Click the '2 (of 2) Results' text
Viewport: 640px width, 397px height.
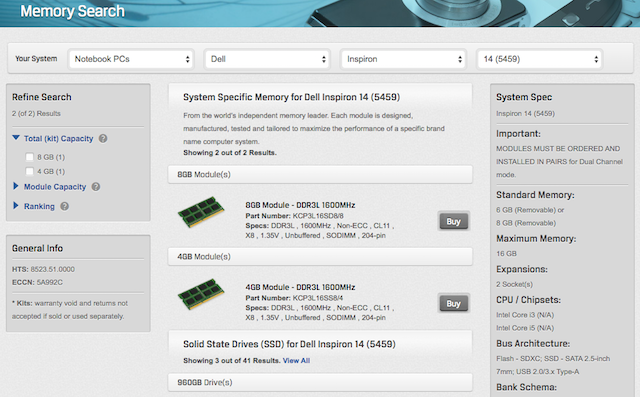(x=36, y=113)
